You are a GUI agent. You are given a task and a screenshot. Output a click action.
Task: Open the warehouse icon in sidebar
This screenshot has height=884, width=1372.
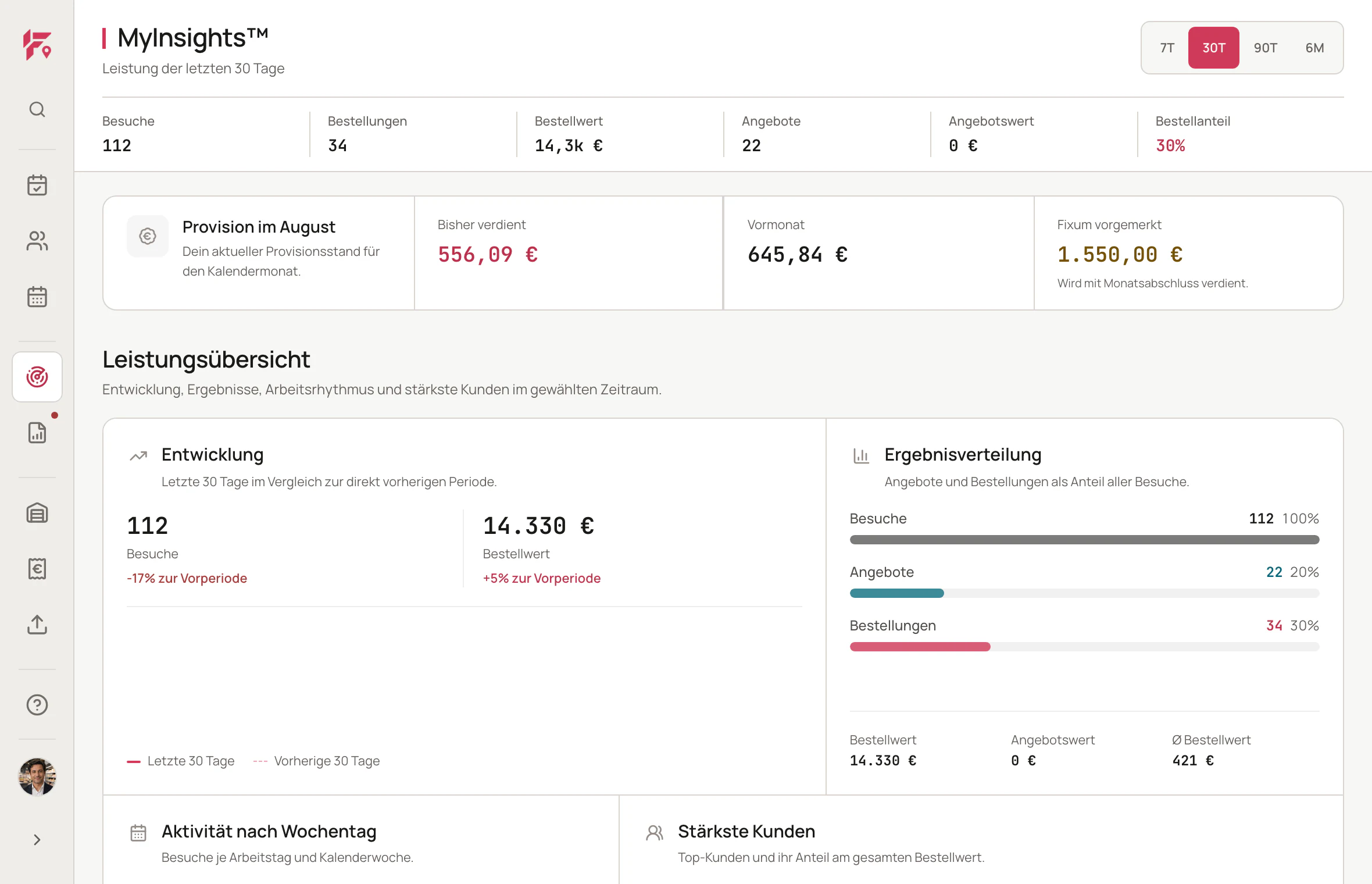coord(37,513)
